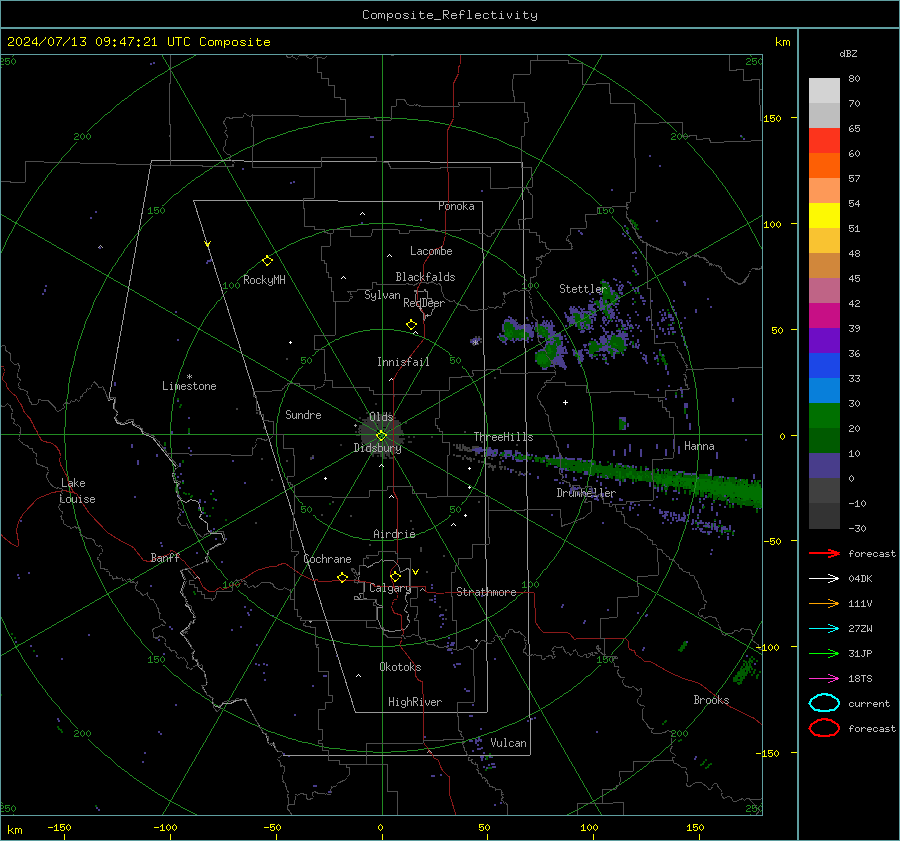Click the asterisk marker above Limestone
The height and width of the screenshot is (841, 900).
[x=189, y=377]
